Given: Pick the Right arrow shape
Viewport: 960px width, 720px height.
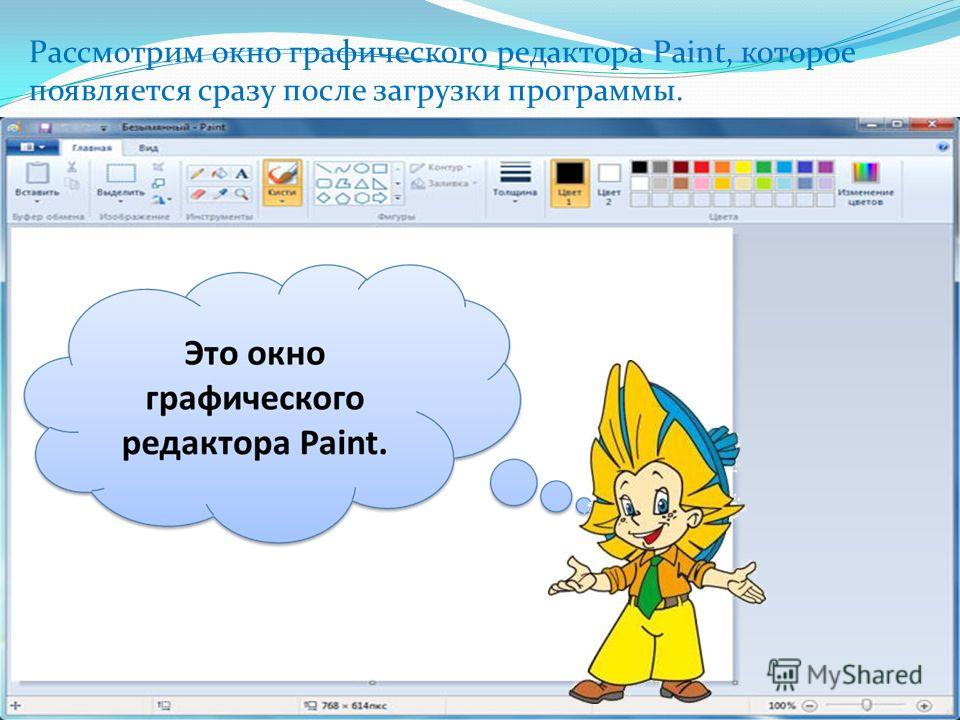Looking at the screenshot, I should click(x=380, y=198).
